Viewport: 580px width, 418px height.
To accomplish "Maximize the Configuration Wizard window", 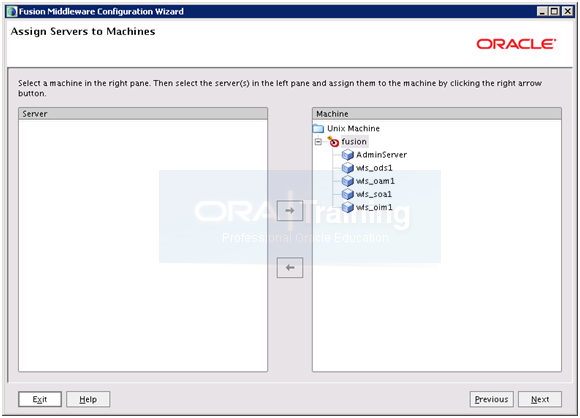I will coord(554,11).
